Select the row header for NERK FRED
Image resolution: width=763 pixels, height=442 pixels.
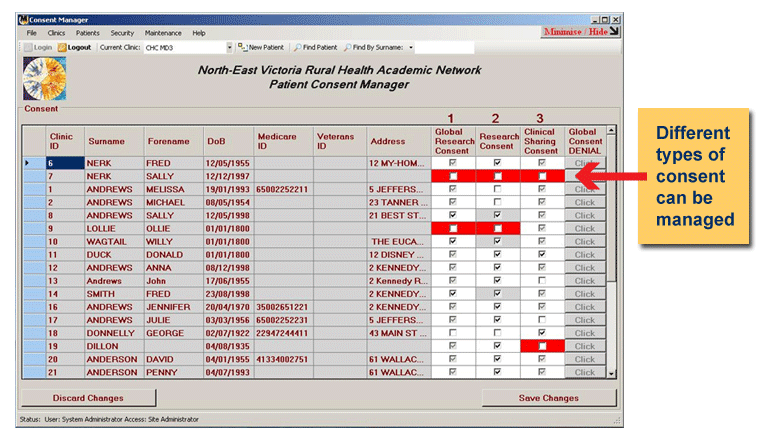pyautogui.click(x=34, y=163)
